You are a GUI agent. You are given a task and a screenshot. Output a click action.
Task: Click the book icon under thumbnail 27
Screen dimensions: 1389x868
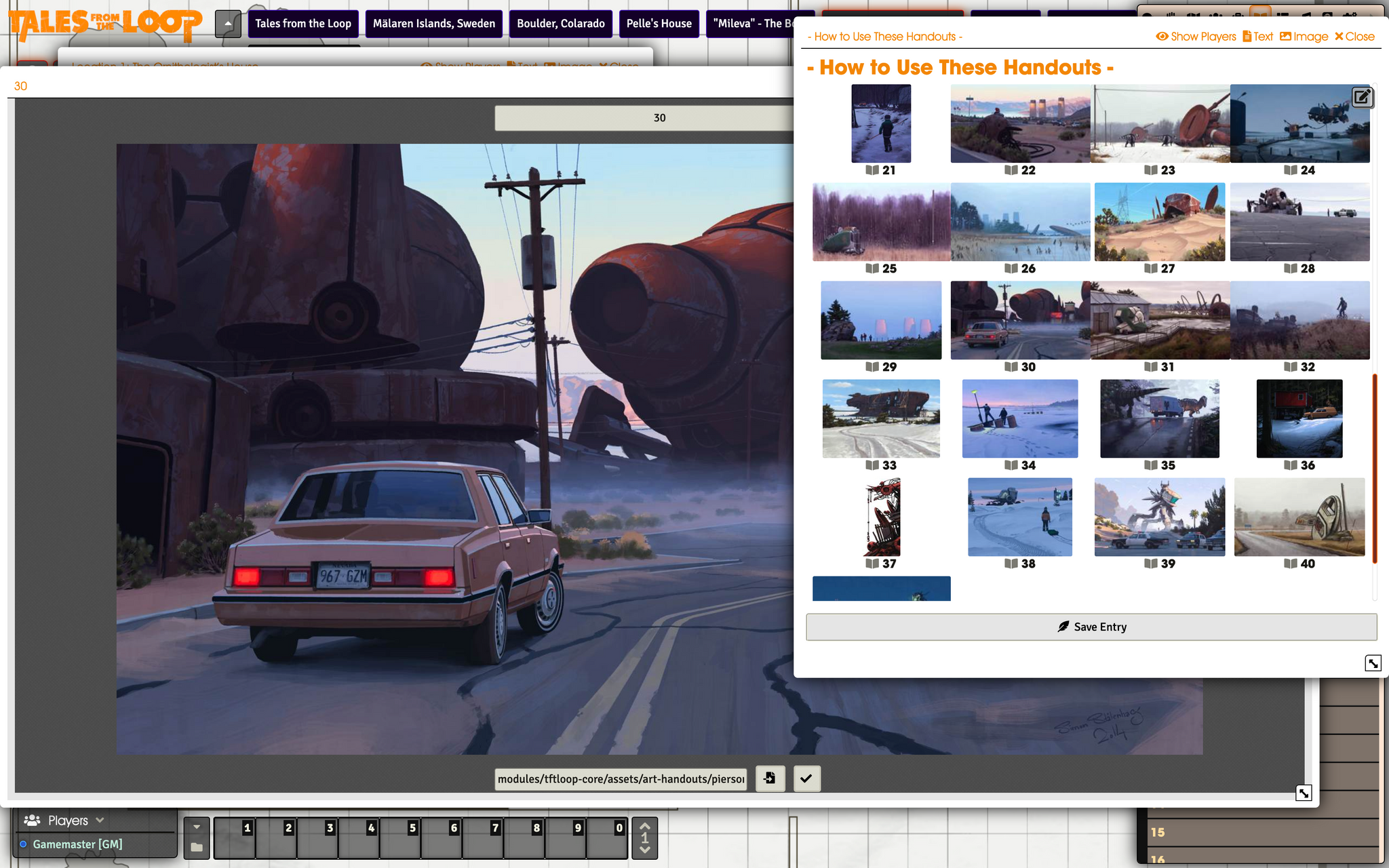[x=1151, y=269]
